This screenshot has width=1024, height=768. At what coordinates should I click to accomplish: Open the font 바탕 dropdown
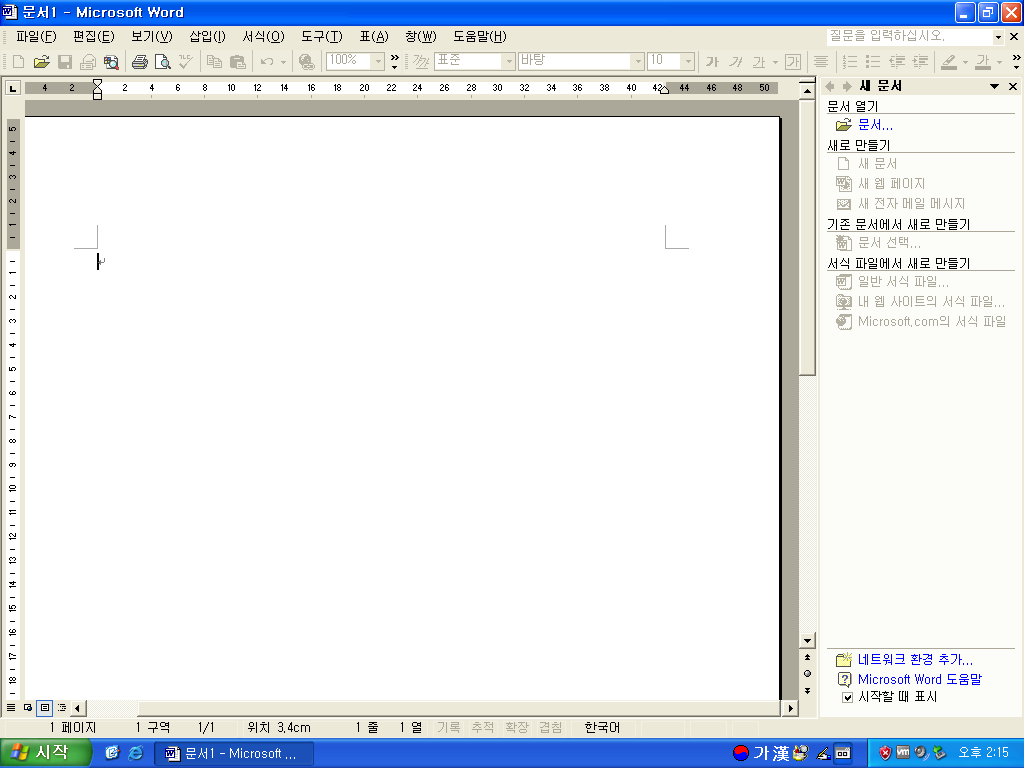(x=638, y=61)
